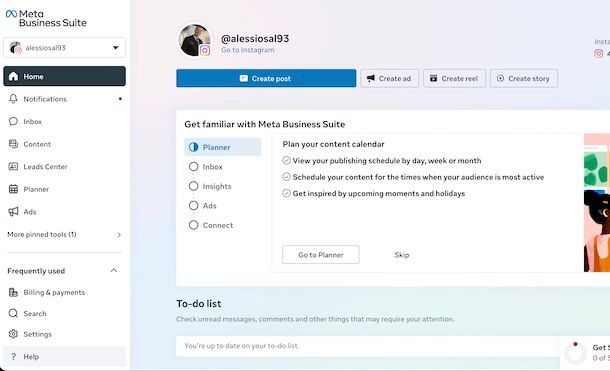Click the Go to Planner button
The width and height of the screenshot is (610, 371).
click(321, 255)
